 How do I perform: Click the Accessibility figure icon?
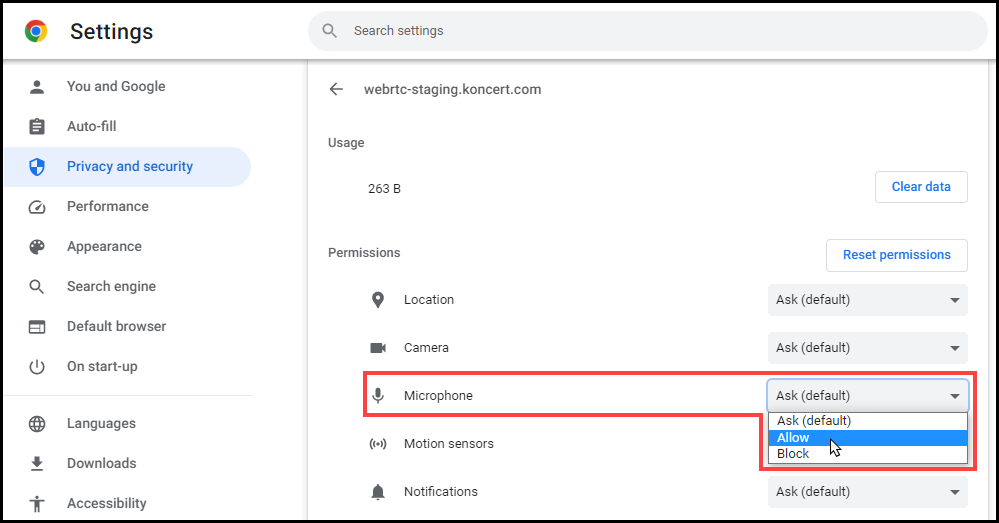tap(37, 503)
